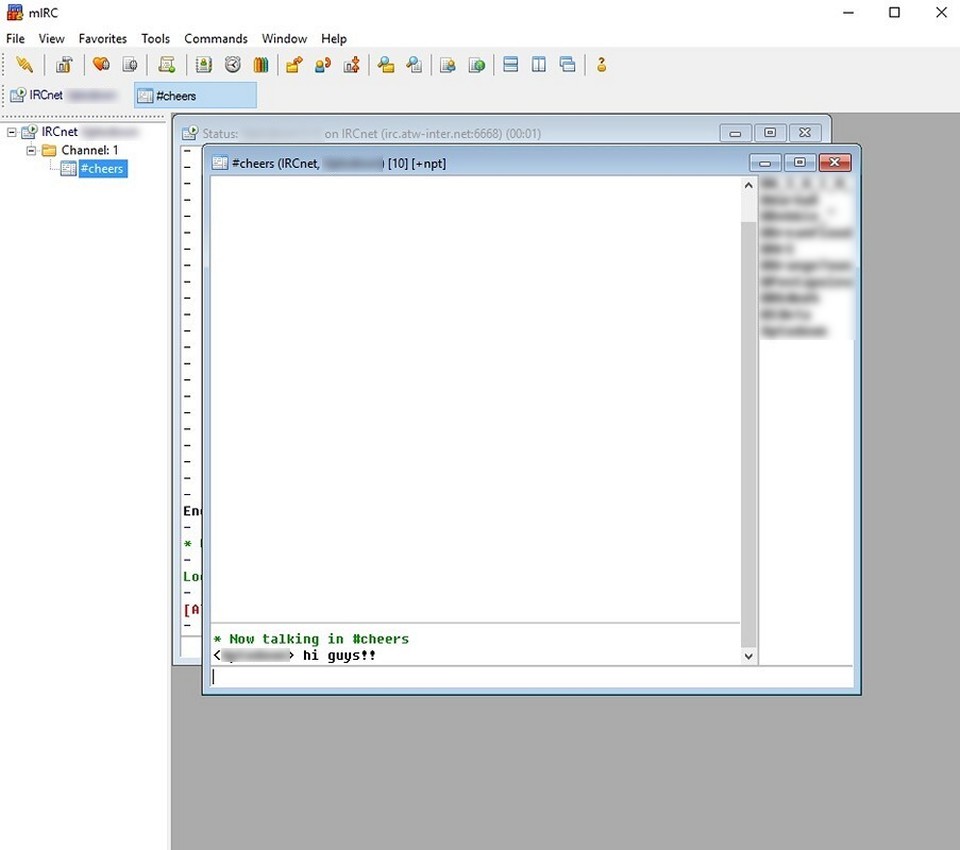
Task: Open DCC Options arrows icon
Action: tap(351, 64)
